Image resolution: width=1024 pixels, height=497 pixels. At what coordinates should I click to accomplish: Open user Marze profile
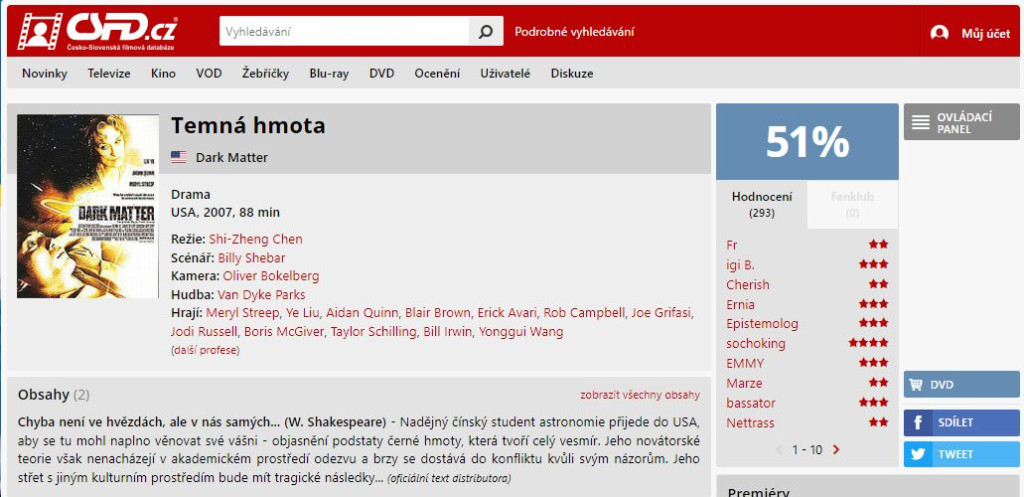pos(744,383)
